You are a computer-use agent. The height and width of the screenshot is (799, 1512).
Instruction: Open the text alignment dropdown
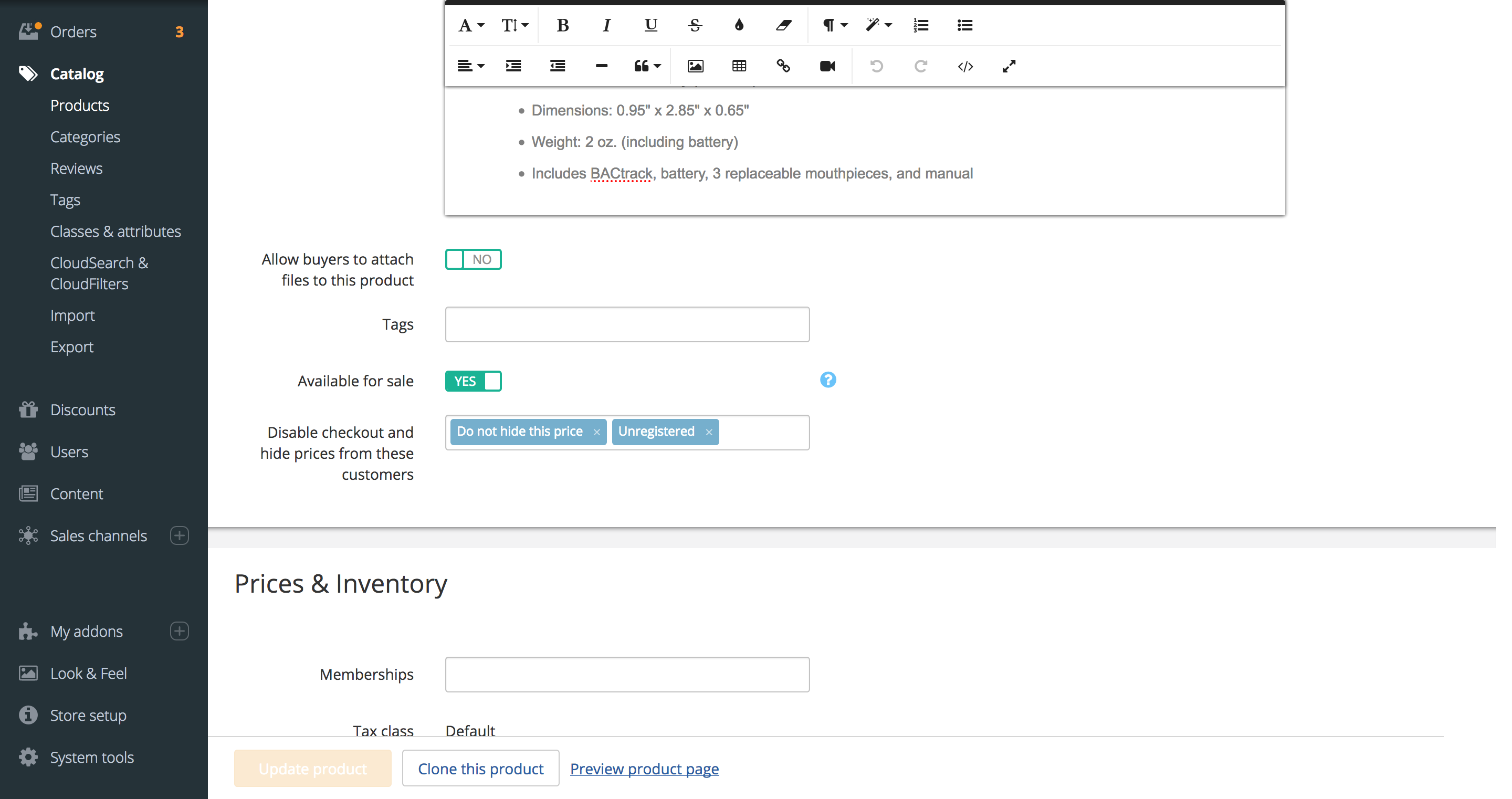point(471,66)
